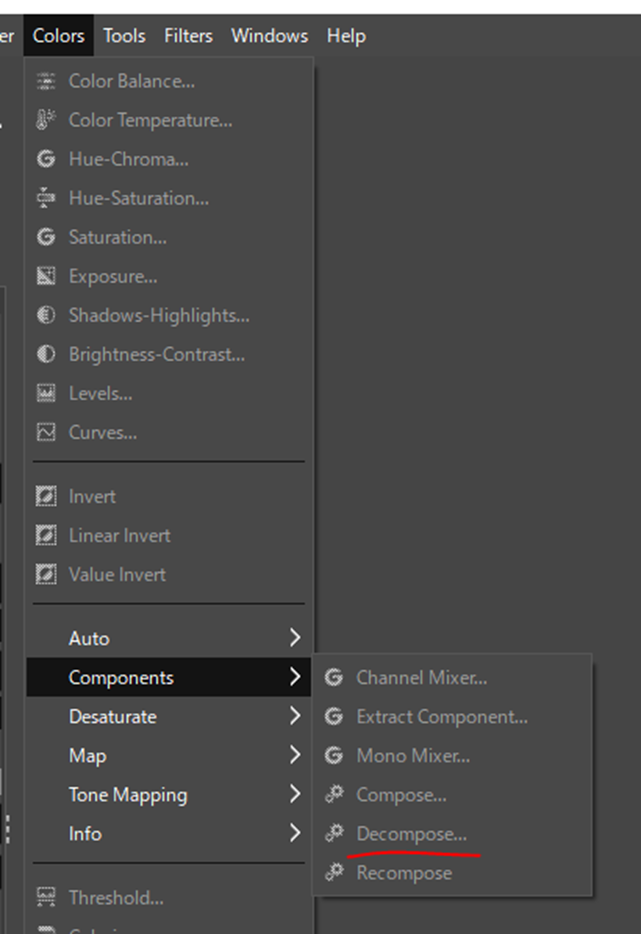This screenshot has height=934, width=641.
Task: Expand the Auto submenu arrow
Action: click(x=294, y=638)
